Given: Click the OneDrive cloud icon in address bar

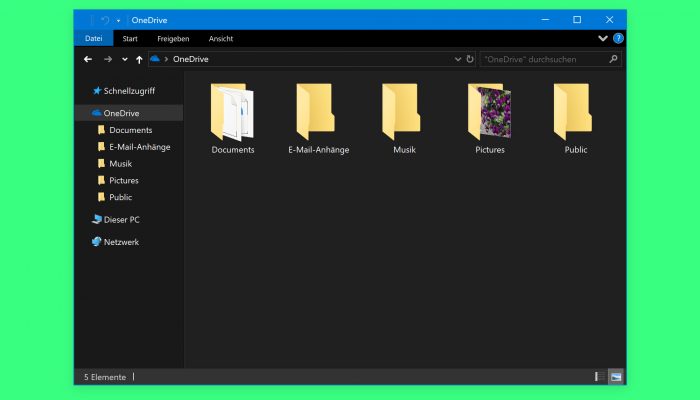Looking at the screenshot, I should 155,58.
